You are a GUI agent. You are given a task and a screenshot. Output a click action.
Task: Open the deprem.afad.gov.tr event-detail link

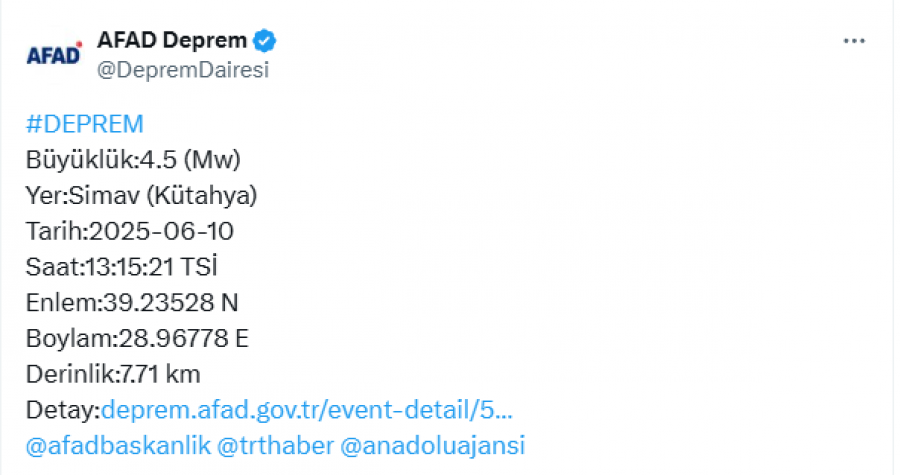307,410
